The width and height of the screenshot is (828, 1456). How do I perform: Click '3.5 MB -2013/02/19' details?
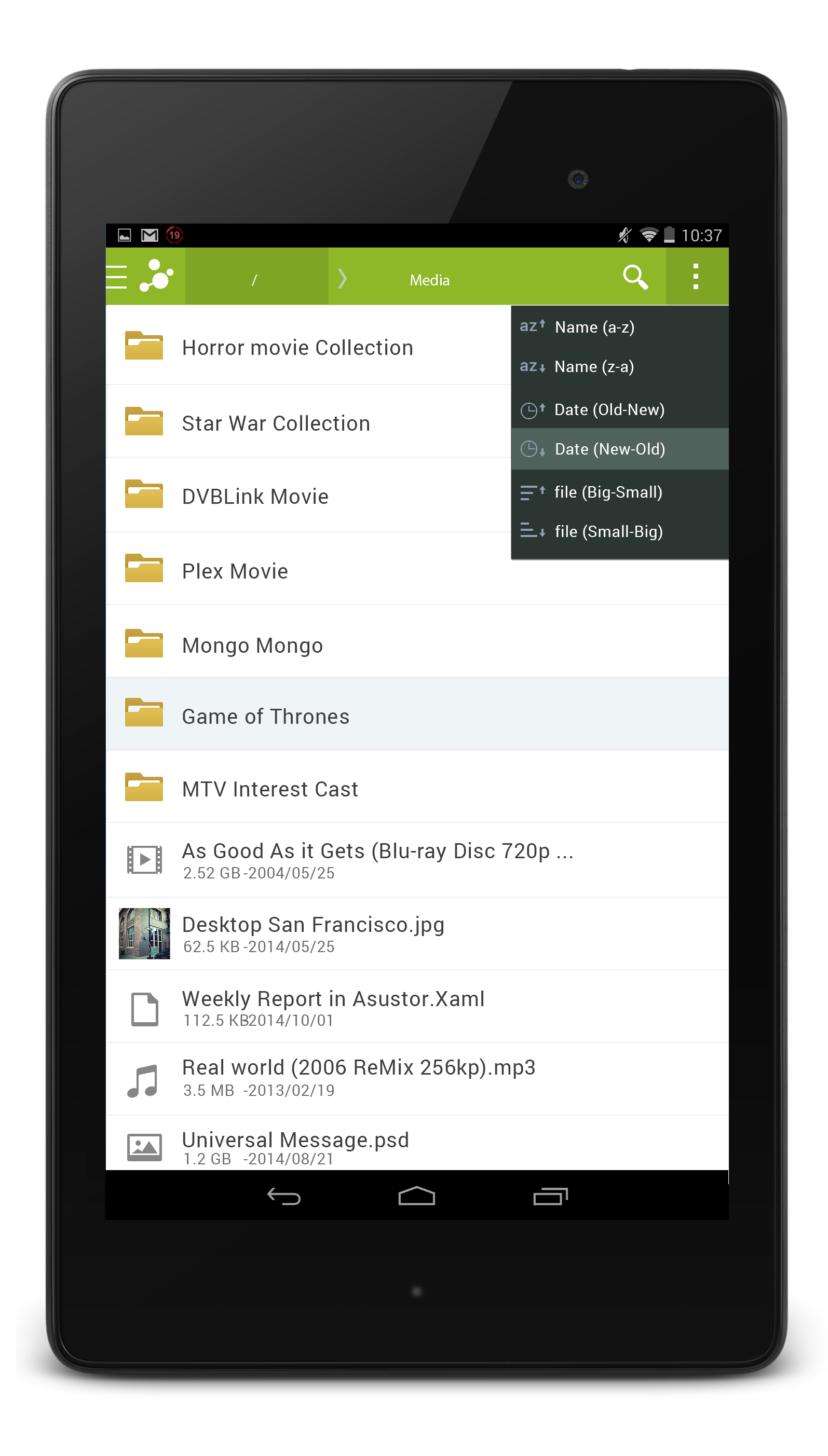click(259, 1091)
